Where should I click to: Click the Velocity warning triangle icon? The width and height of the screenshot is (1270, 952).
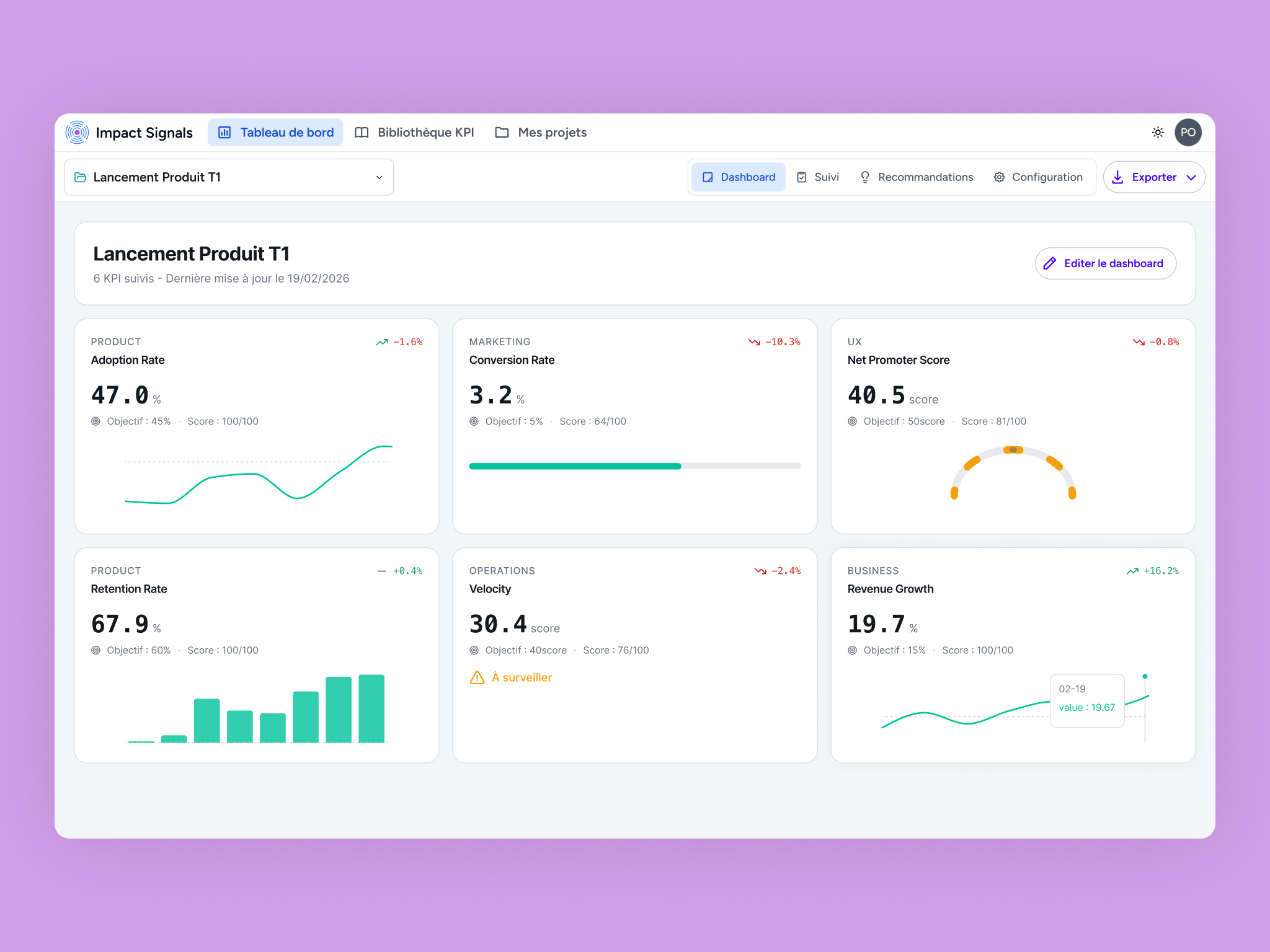(477, 677)
